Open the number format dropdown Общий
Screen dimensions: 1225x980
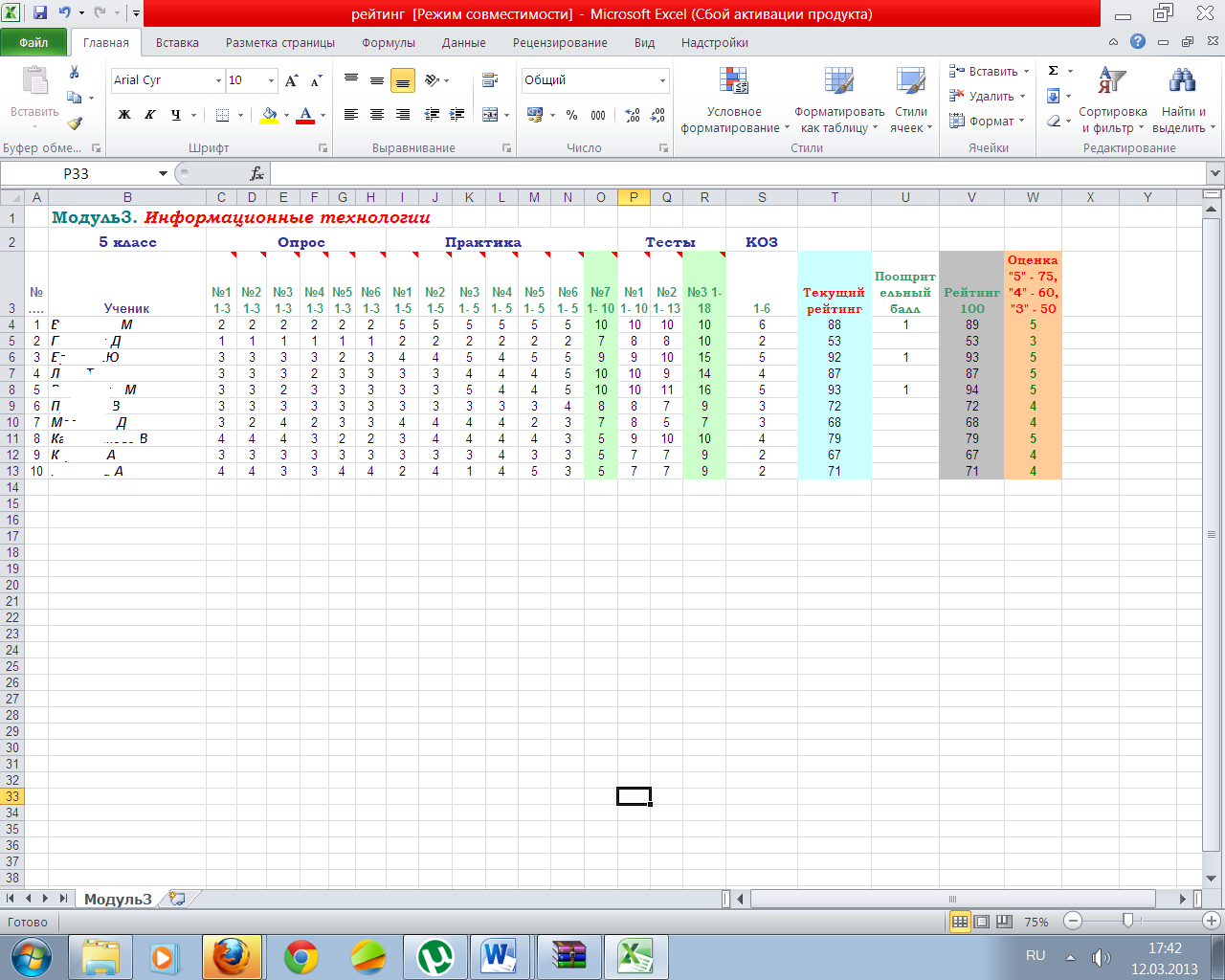click(662, 80)
